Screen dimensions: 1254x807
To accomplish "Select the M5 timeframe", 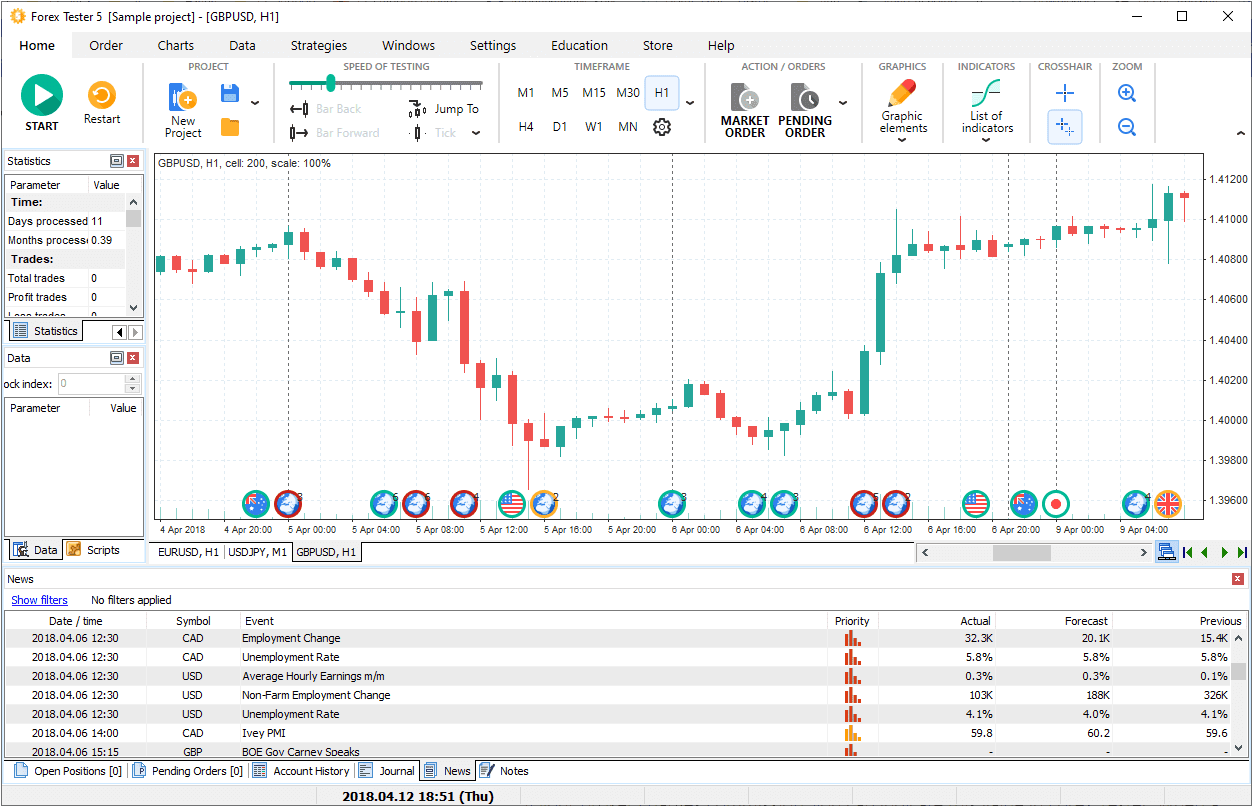I will click(560, 92).
